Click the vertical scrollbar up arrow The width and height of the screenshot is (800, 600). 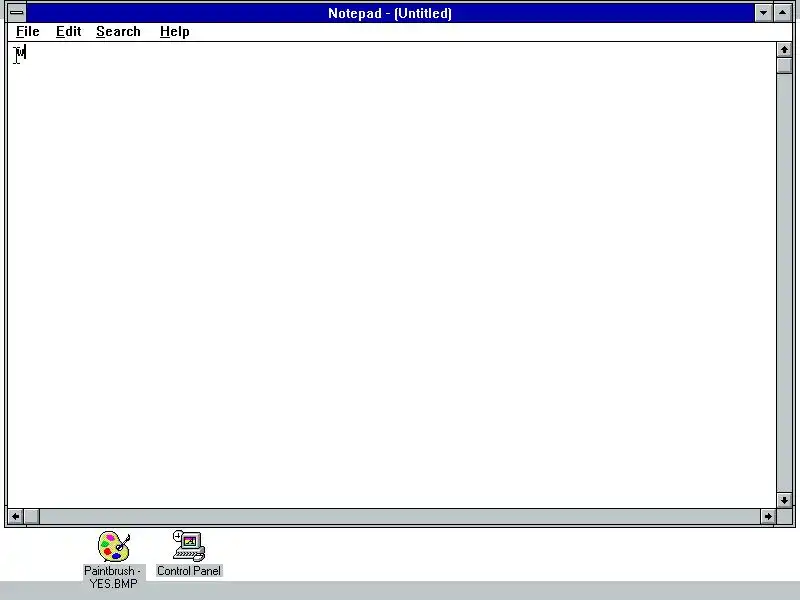coord(784,50)
